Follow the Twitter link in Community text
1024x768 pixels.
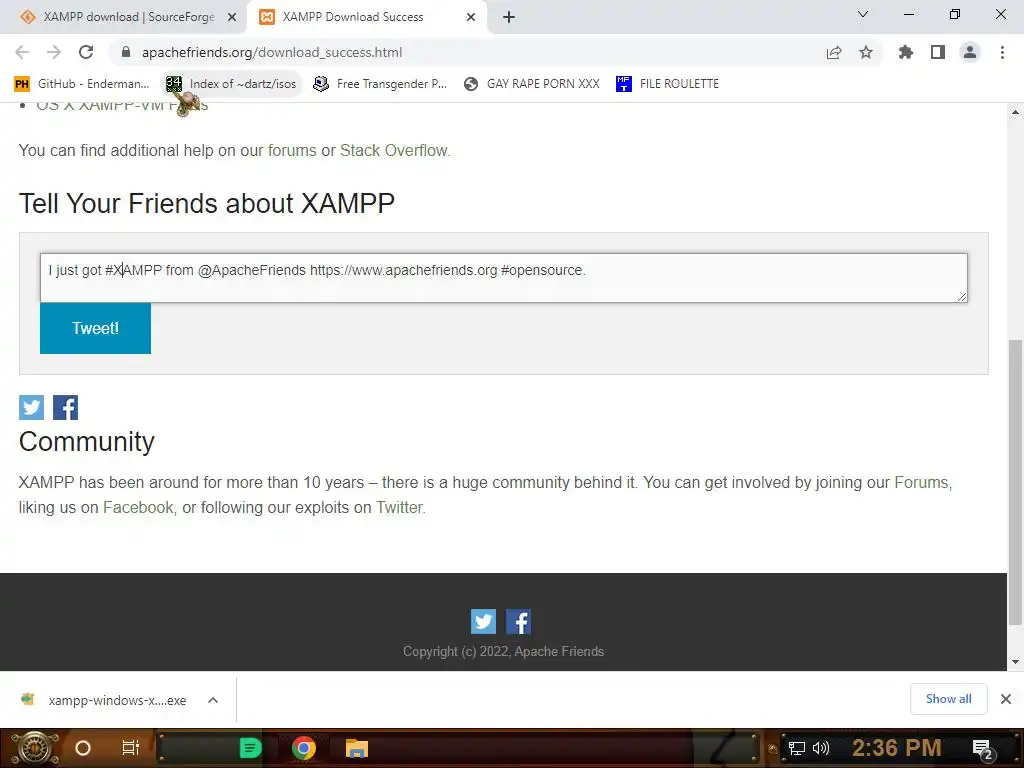coord(399,507)
